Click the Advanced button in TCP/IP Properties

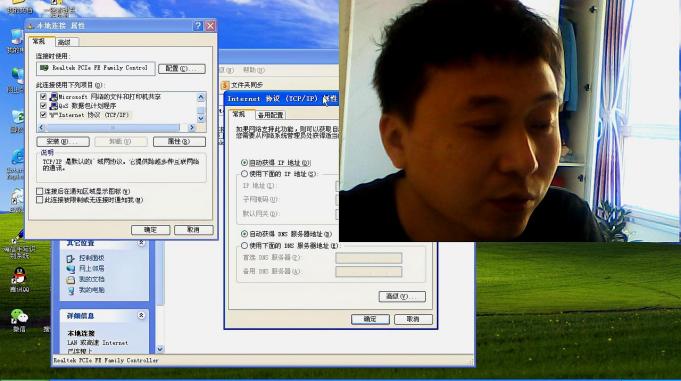[x=402, y=297]
